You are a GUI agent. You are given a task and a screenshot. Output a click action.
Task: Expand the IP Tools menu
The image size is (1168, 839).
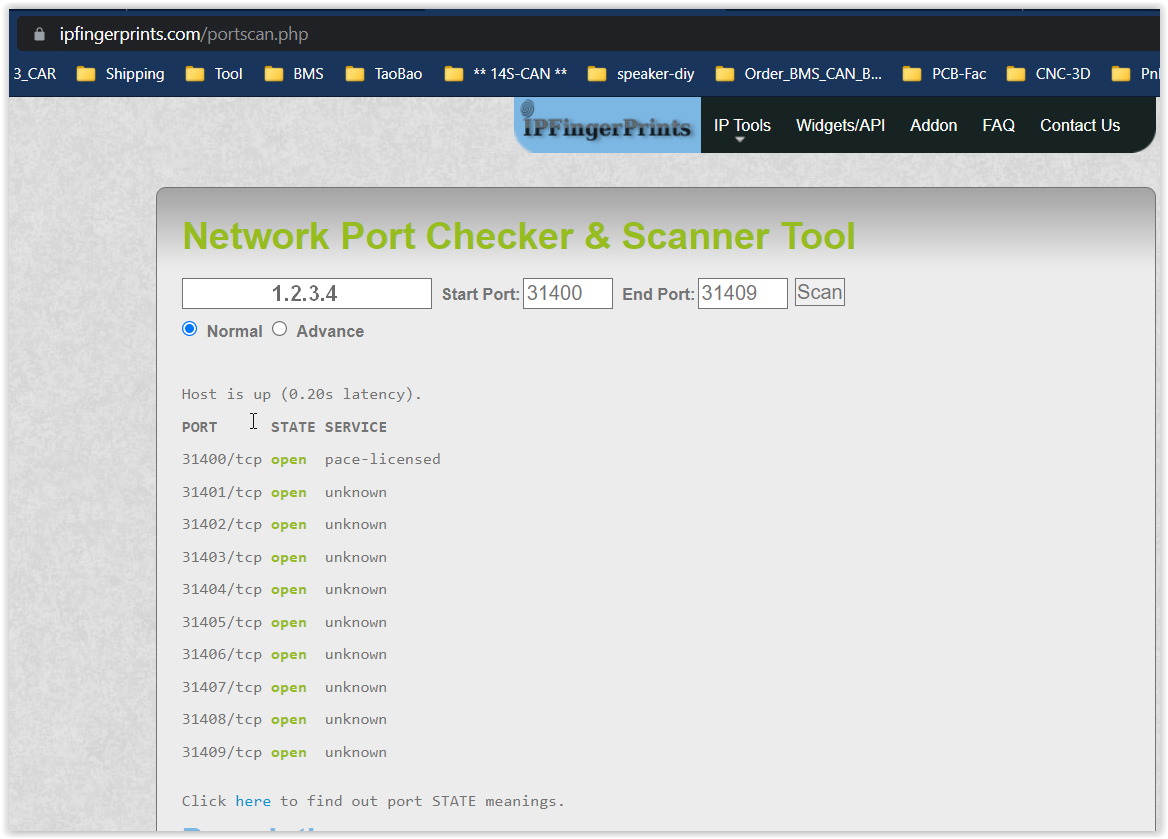pos(742,125)
